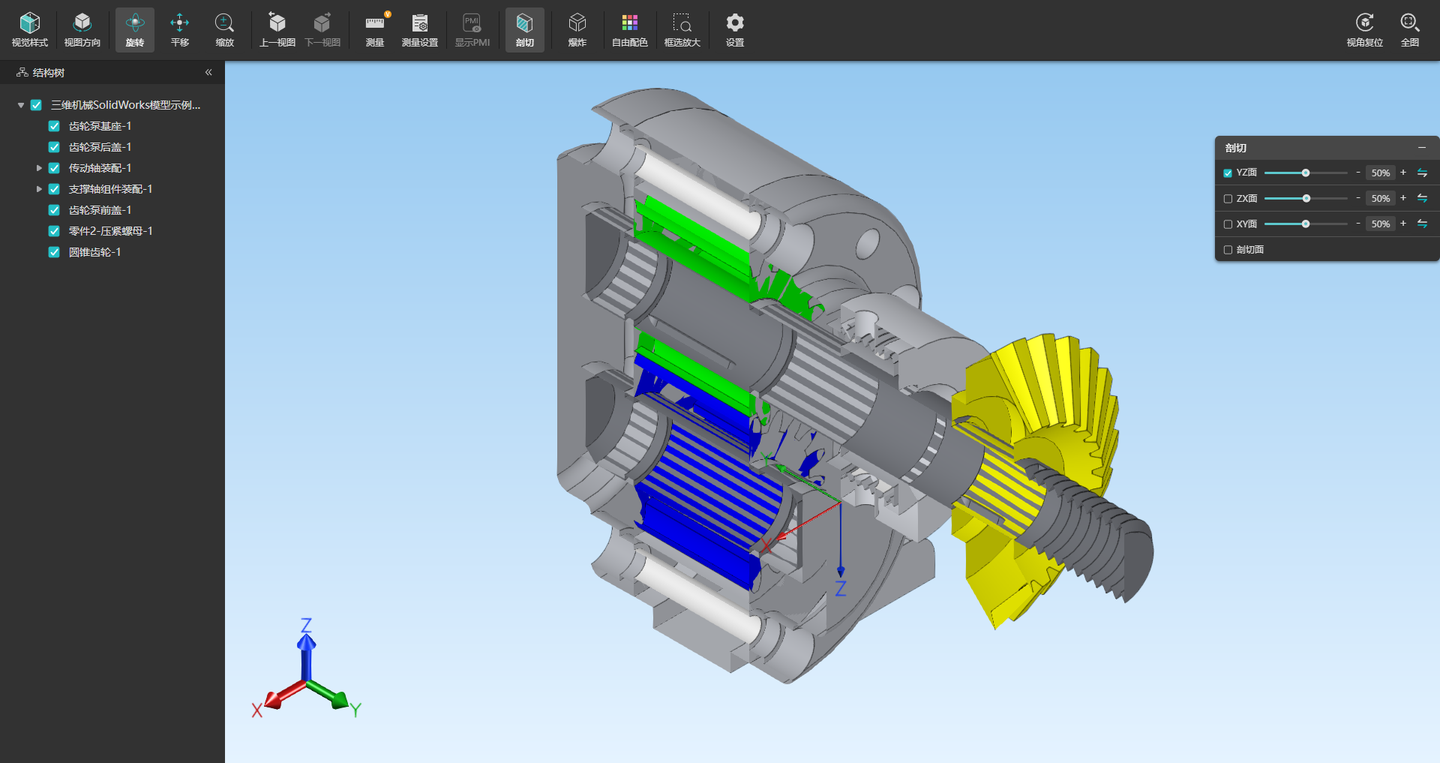This screenshot has width=1440, height=763.
Task: Open the 自由配色 free coloring tool
Action: [x=630, y=30]
